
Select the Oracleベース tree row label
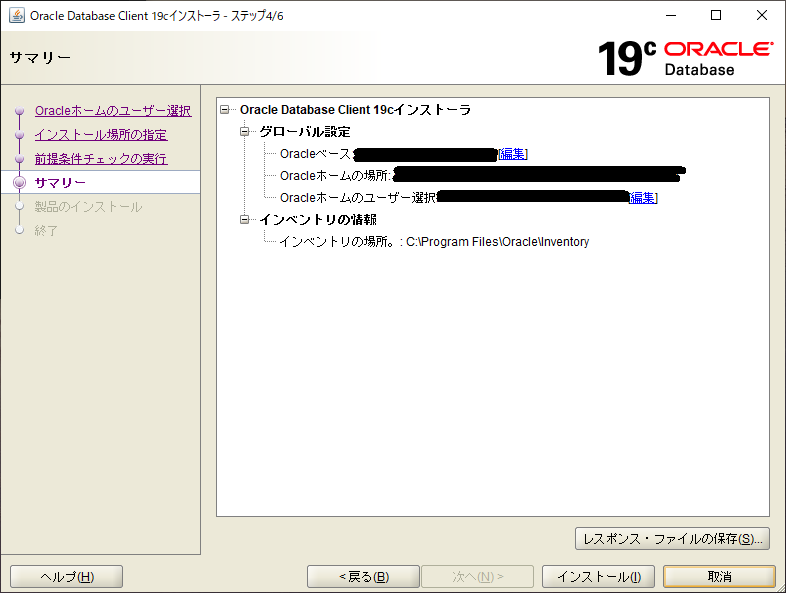[x=315, y=154]
